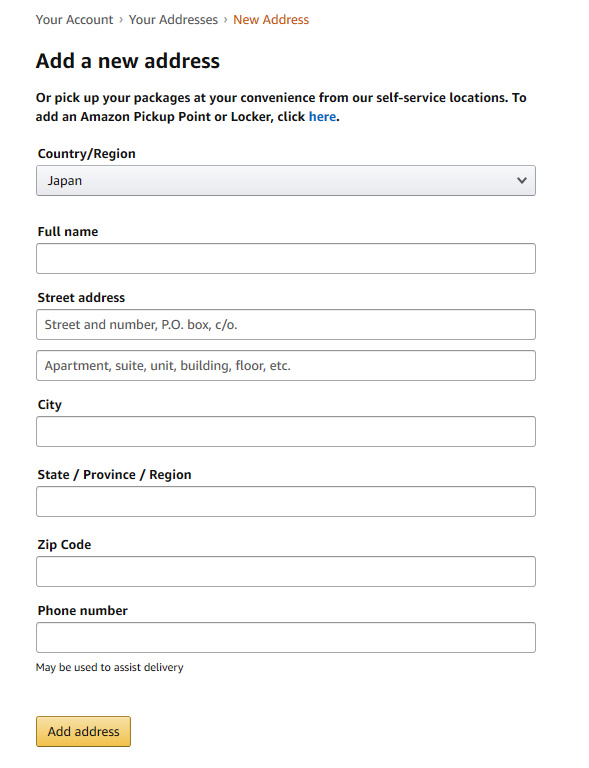Follow the 'here' Pickup Point link
This screenshot has height=768, width=589.
click(x=322, y=117)
